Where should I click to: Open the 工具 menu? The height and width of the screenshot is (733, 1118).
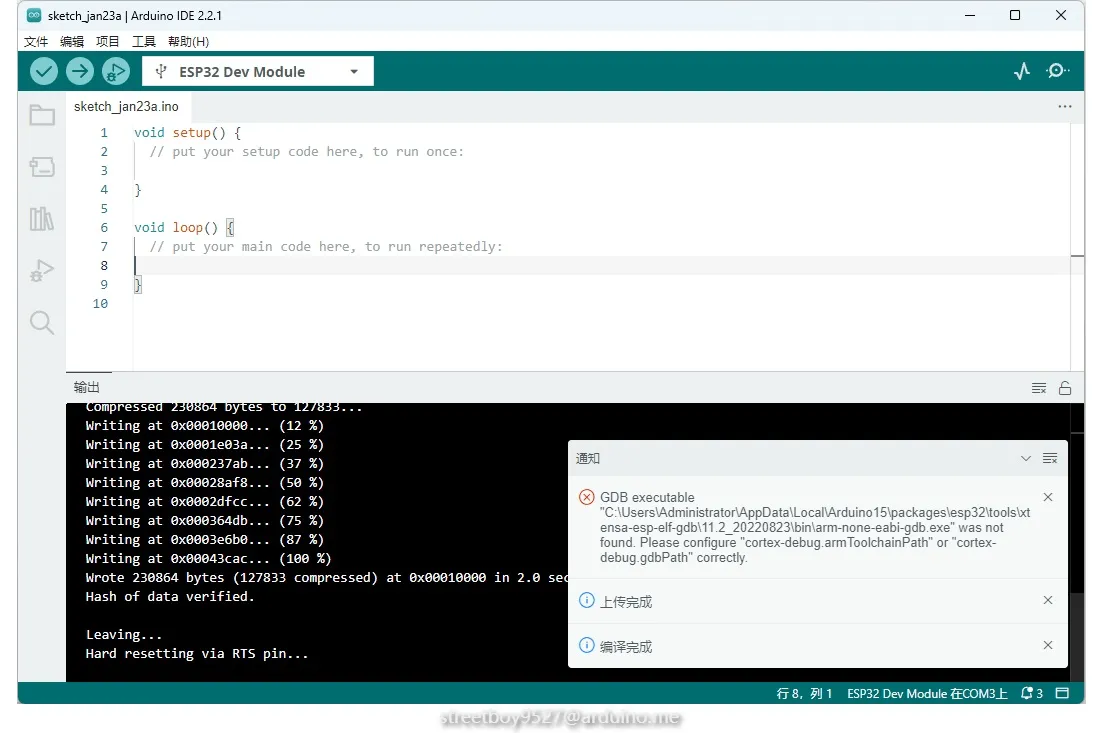143,41
